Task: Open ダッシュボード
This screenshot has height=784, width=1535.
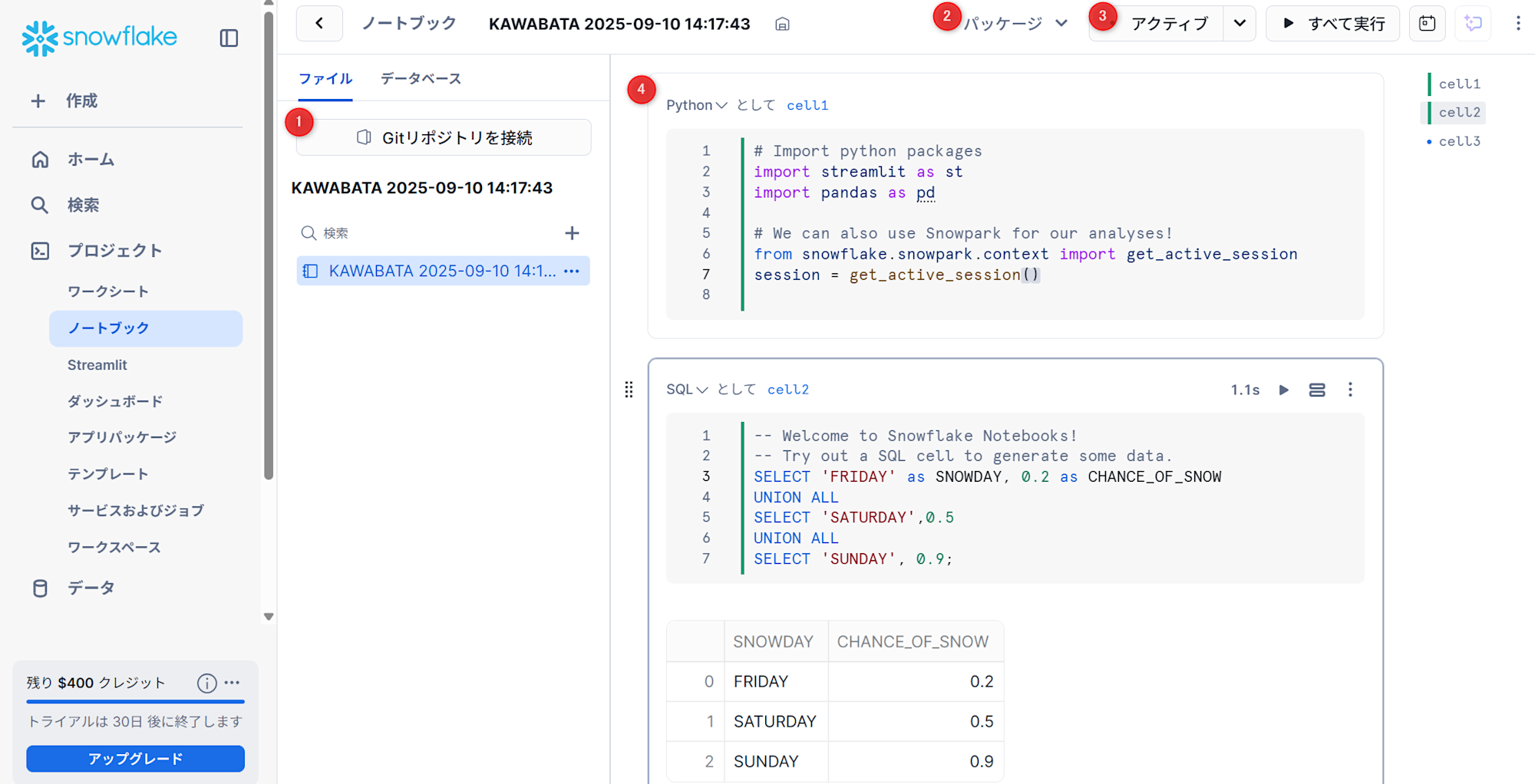Action: click(115, 401)
